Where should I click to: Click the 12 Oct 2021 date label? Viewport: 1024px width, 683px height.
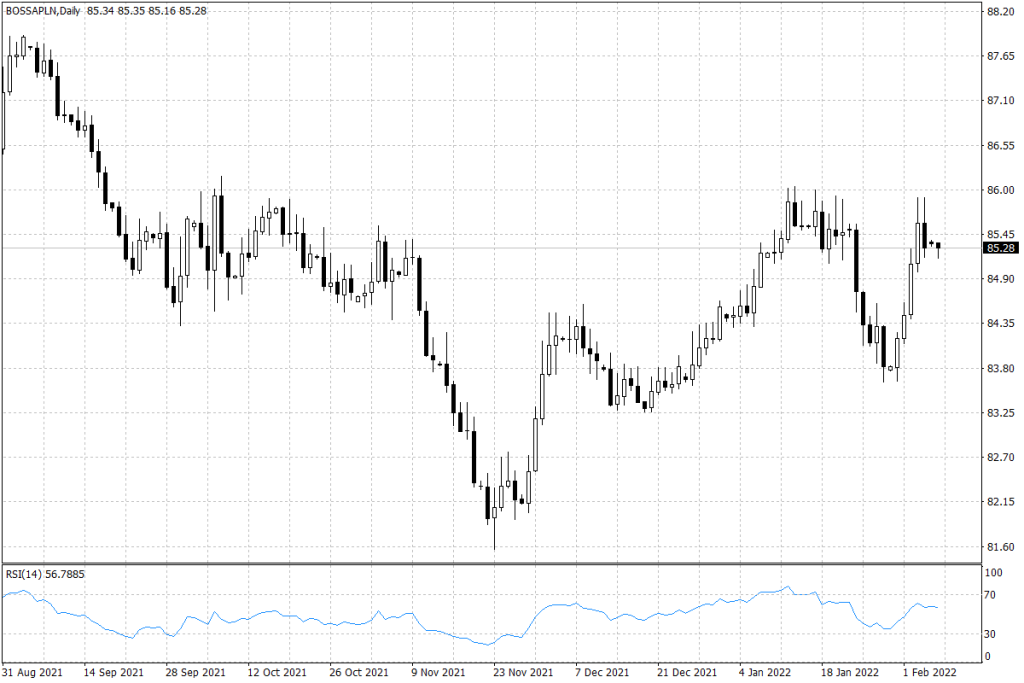[x=278, y=671]
